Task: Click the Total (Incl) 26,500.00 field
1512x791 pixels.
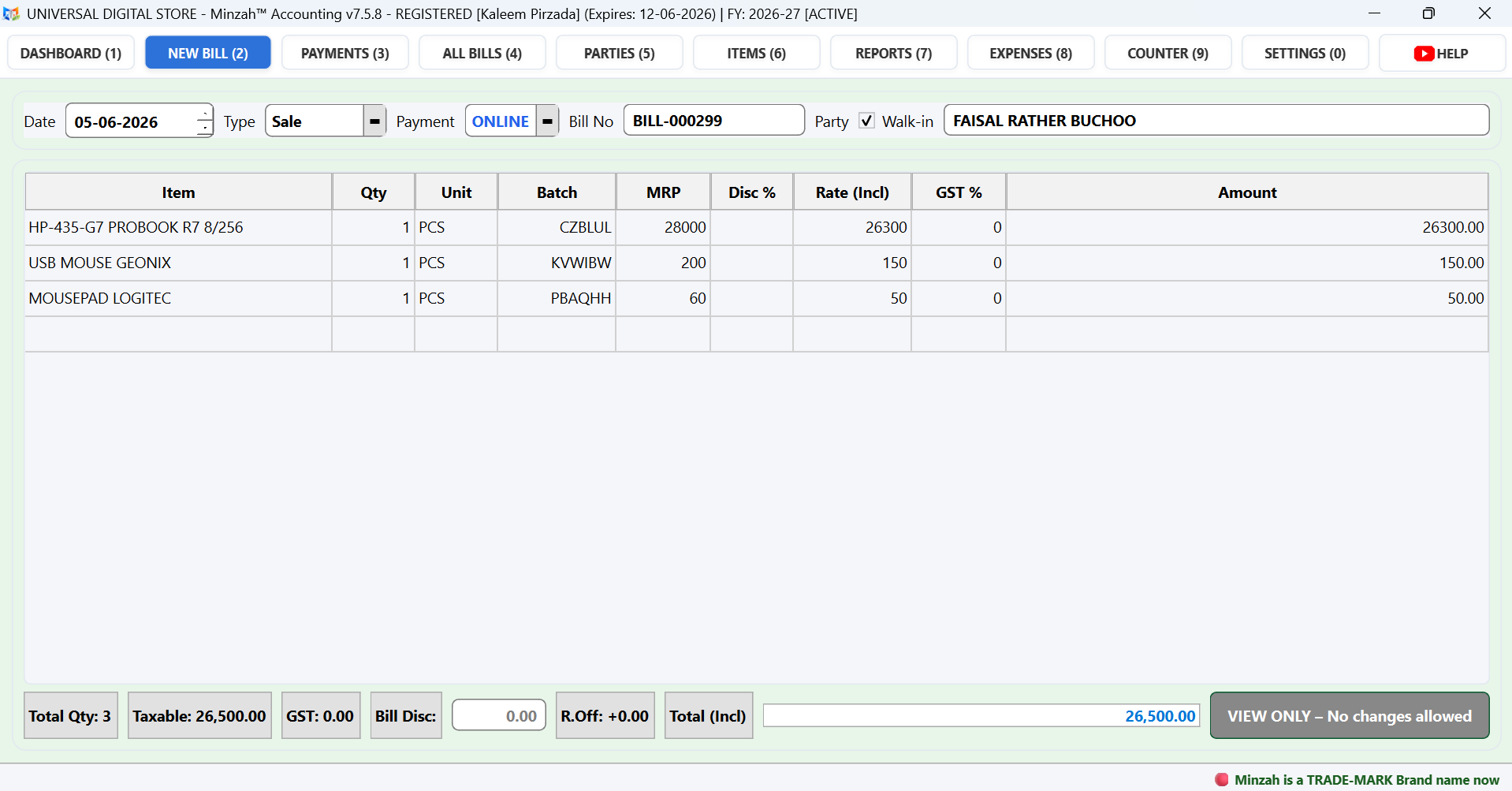Action: [x=981, y=715]
